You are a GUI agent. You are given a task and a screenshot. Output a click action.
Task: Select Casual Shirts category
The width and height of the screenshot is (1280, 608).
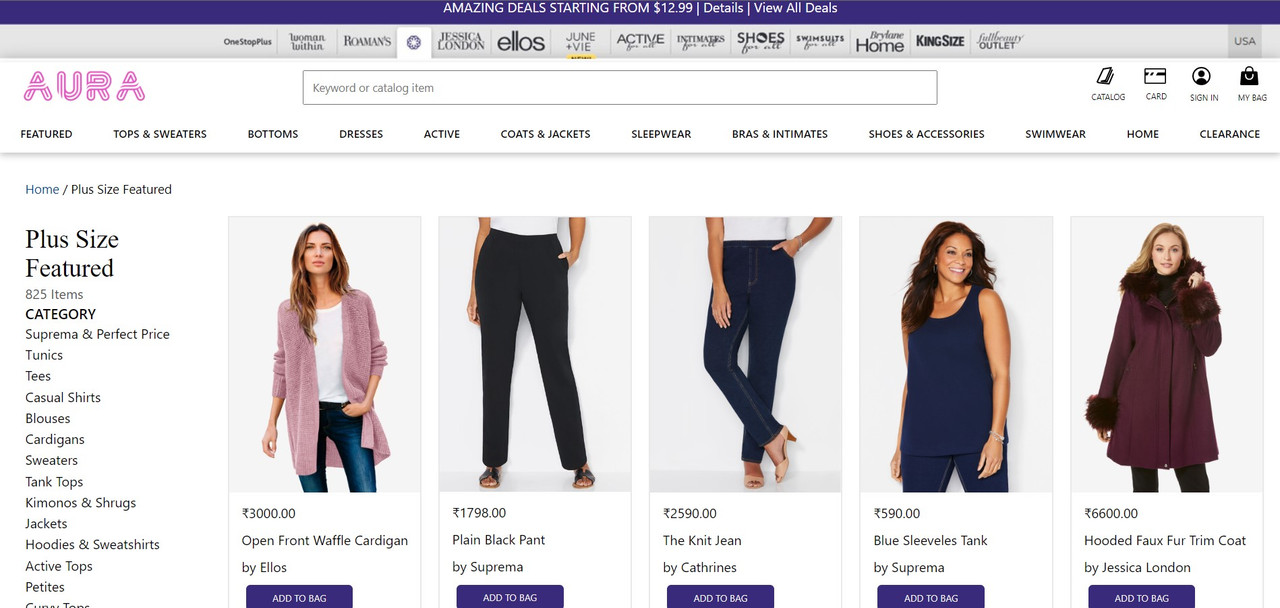[x=63, y=397]
